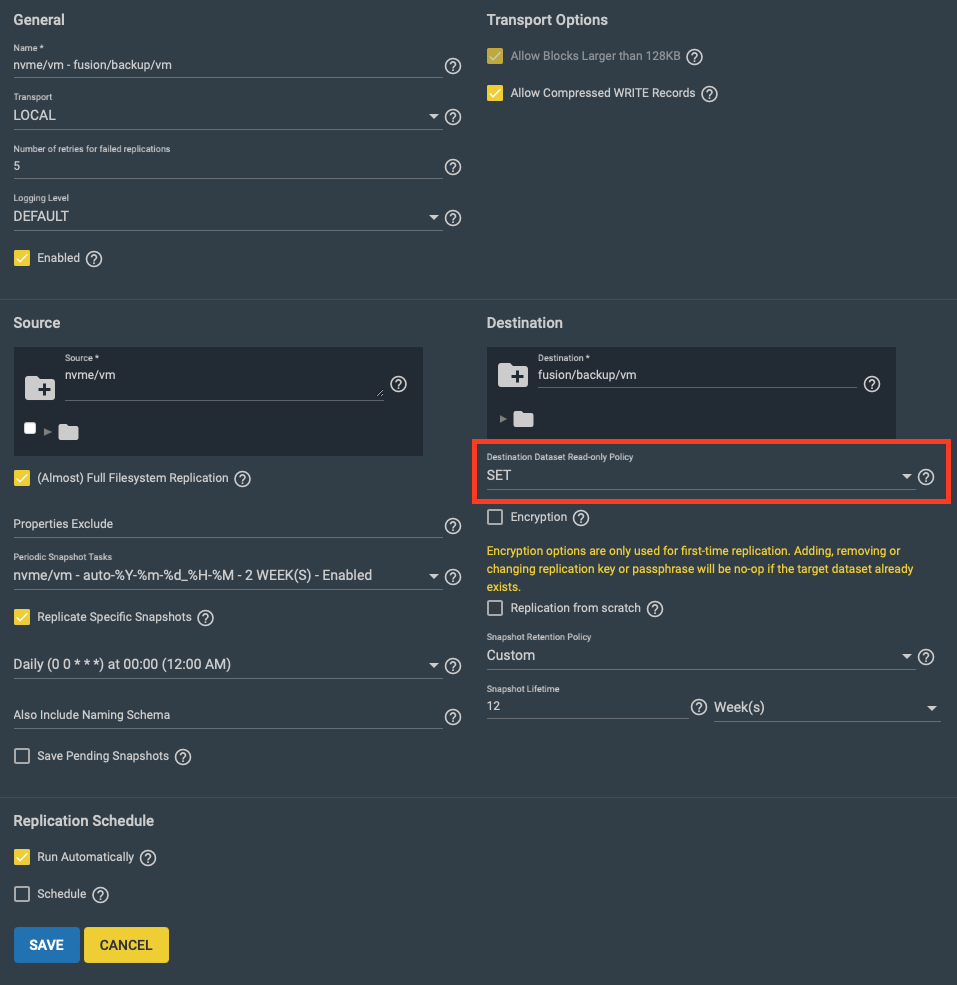Image resolution: width=957 pixels, height=985 pixels.
Task: Click help icon beside Snapshot Lifetime value
Action: pyautogui.click(x=699, y=708)
